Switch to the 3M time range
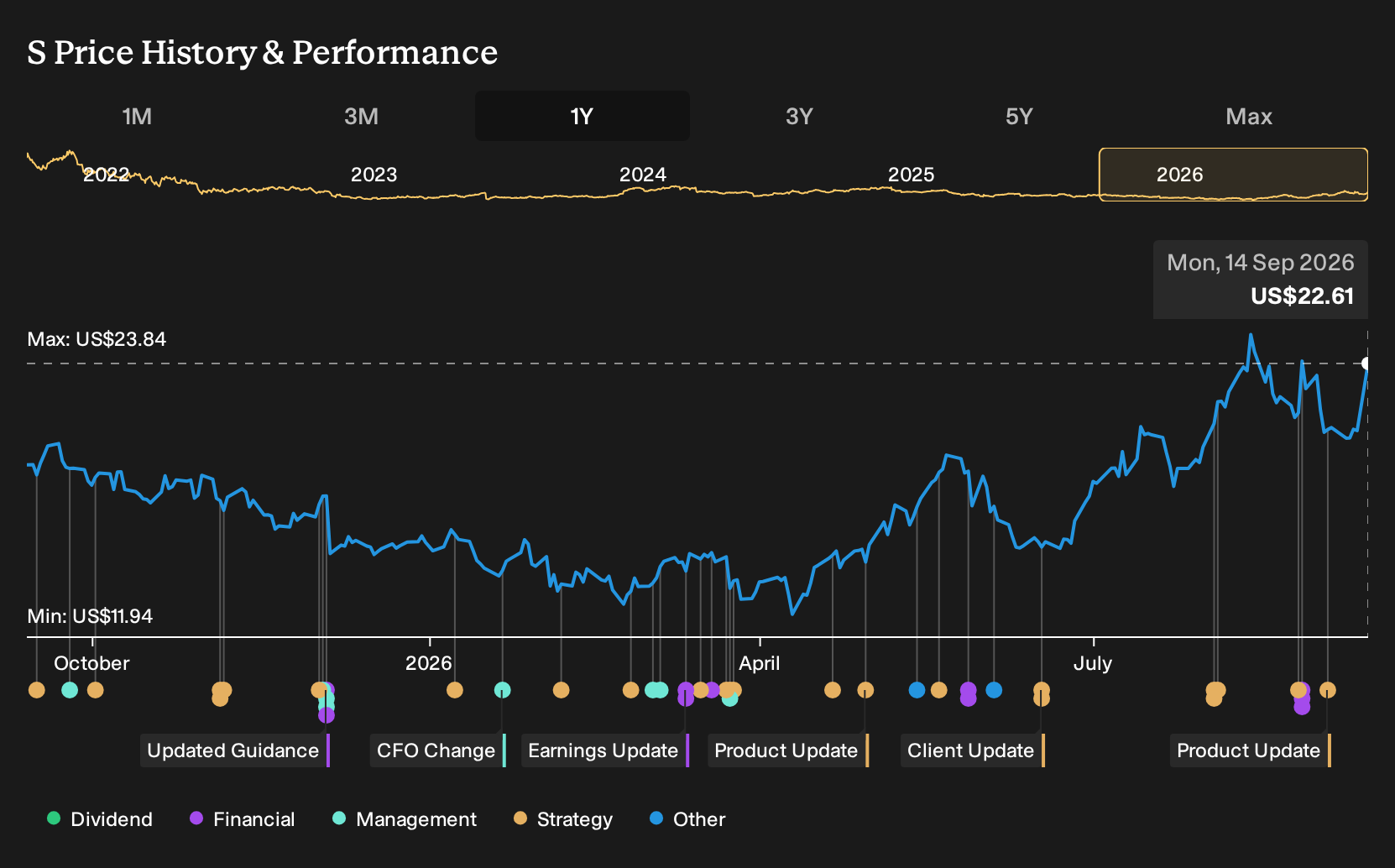This screenshot has width=1395, height=868. pyautogui.click(x=361, y=116)
